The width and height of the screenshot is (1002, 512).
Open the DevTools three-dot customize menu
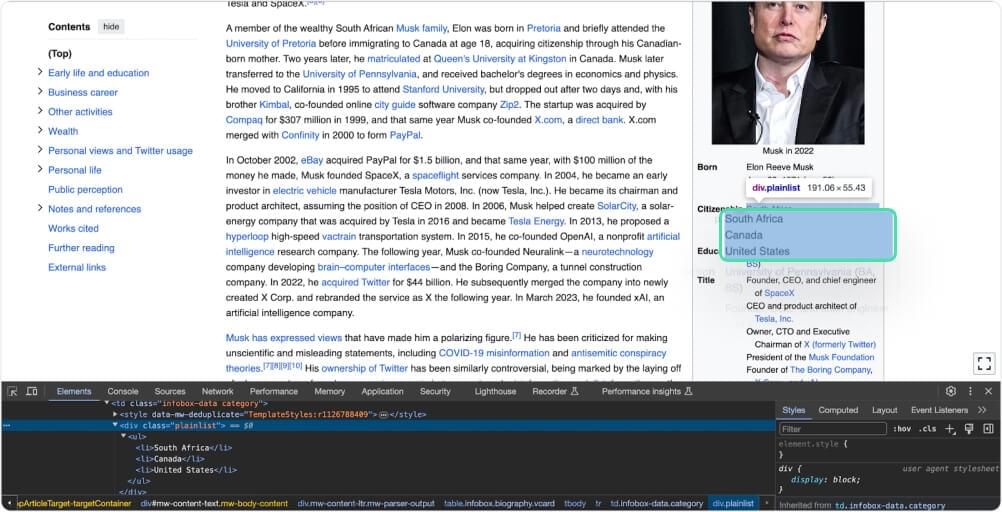[x=970, y=391]
